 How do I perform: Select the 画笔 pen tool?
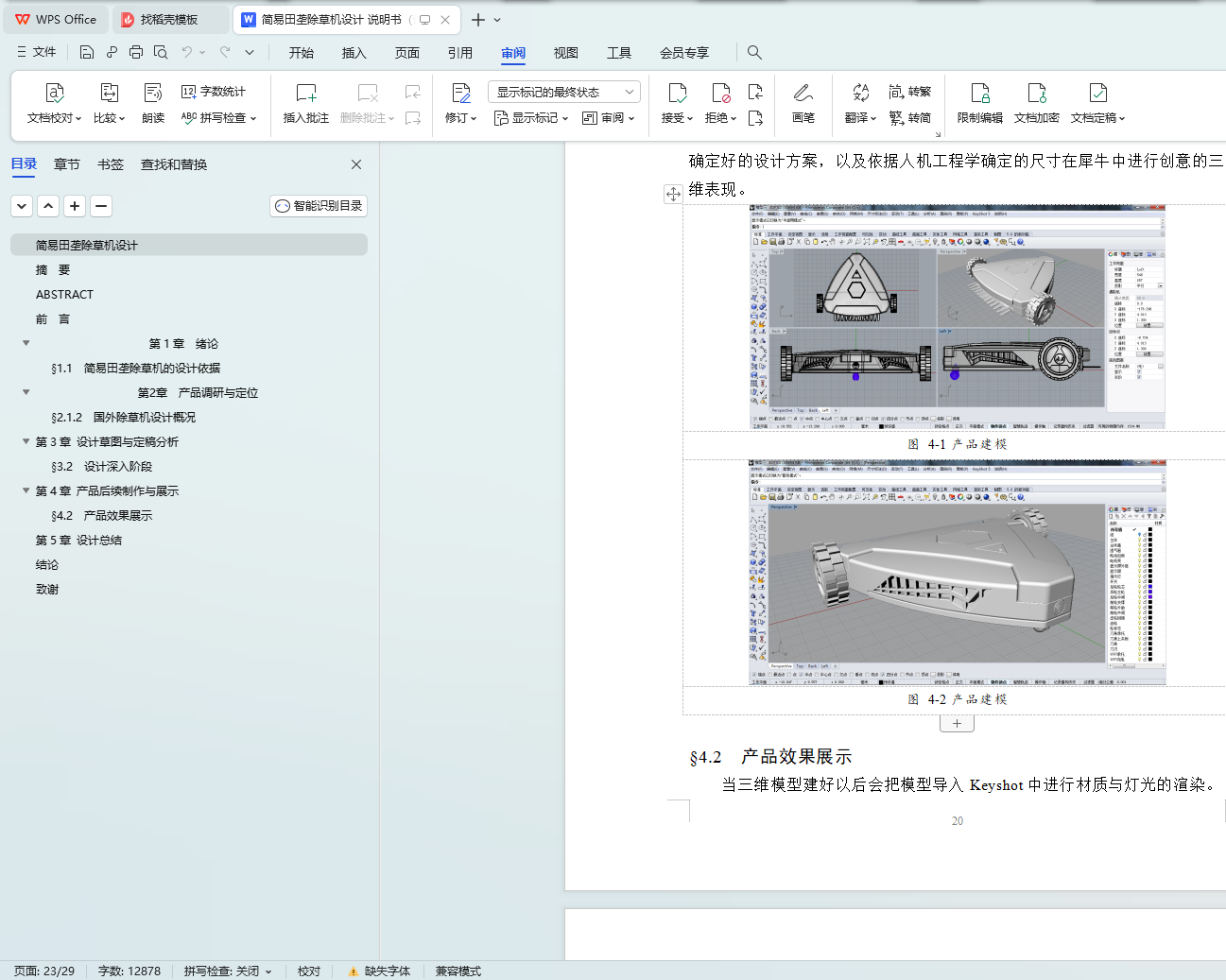tap(803, 104)
